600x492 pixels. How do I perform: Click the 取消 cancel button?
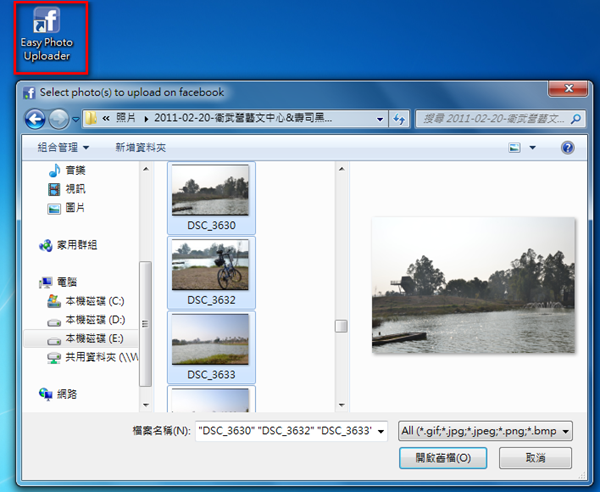535,458
